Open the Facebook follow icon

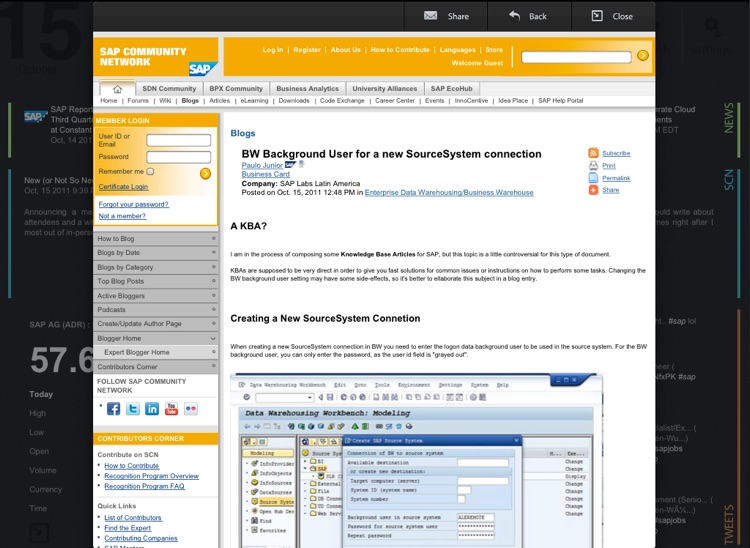[x=113, y=409]
